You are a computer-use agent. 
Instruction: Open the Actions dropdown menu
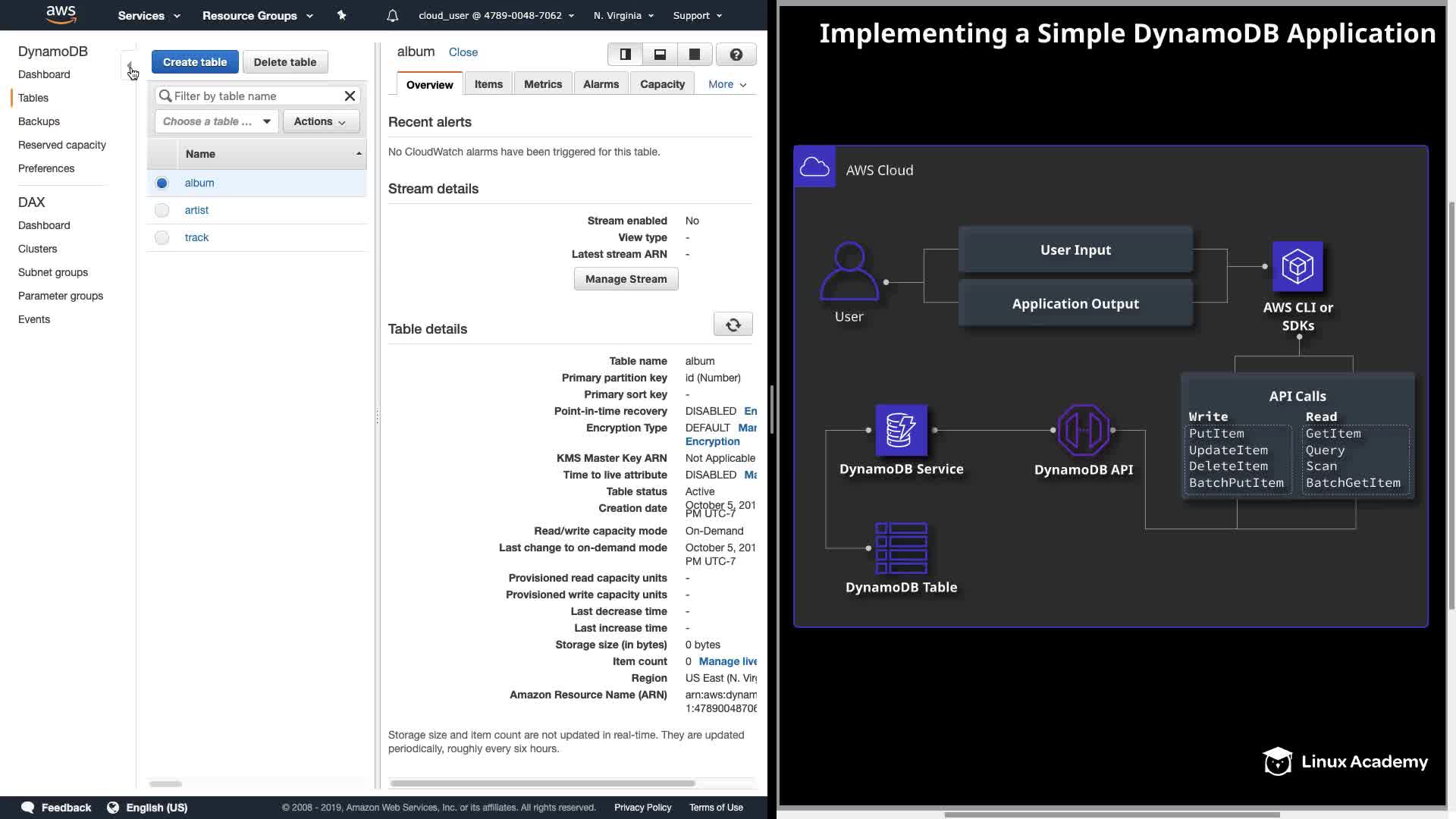(320, 121)
